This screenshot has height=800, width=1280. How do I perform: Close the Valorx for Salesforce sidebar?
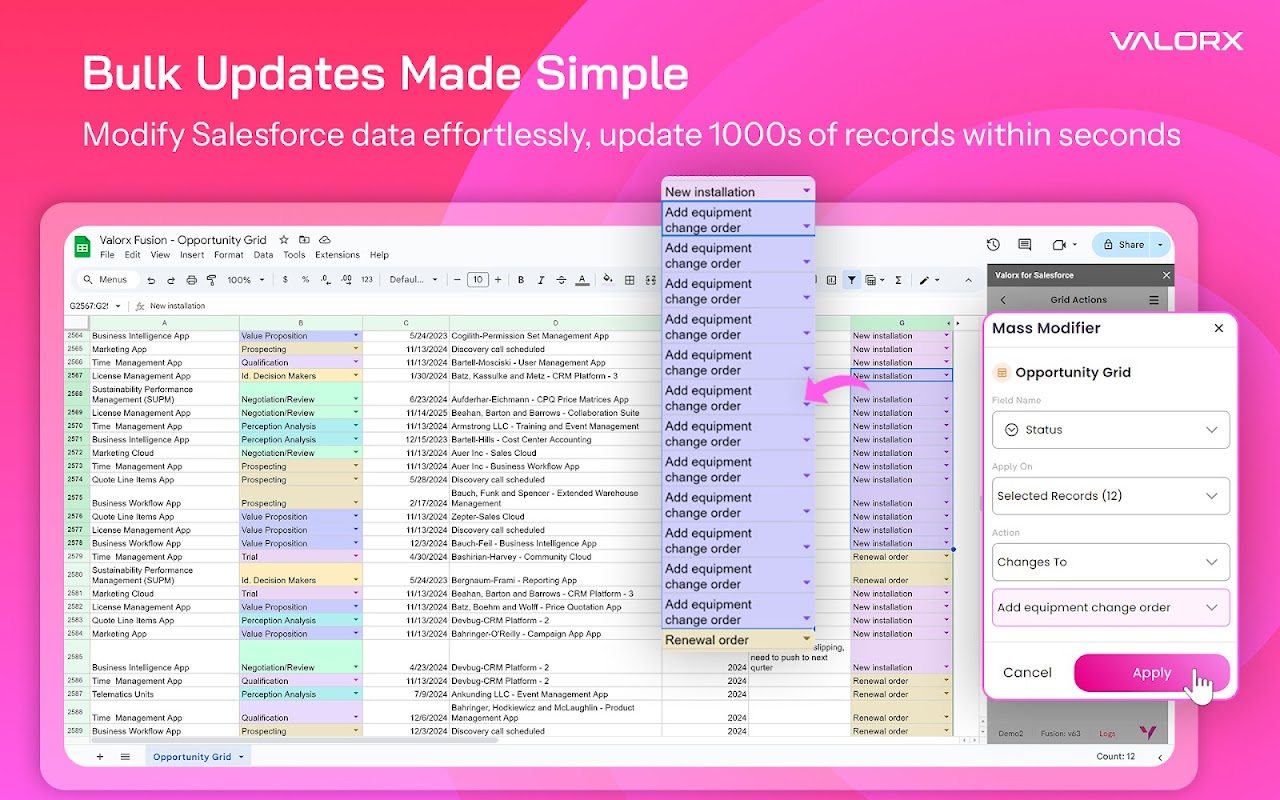pyautogui.click(x=1166, y=275)
